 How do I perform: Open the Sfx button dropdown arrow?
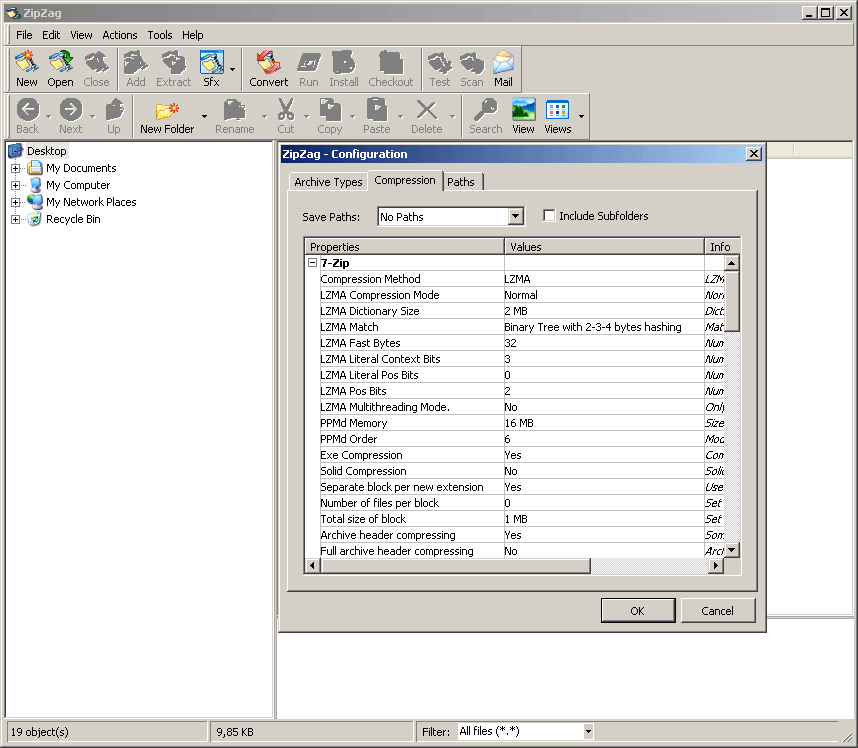[233, 69]
